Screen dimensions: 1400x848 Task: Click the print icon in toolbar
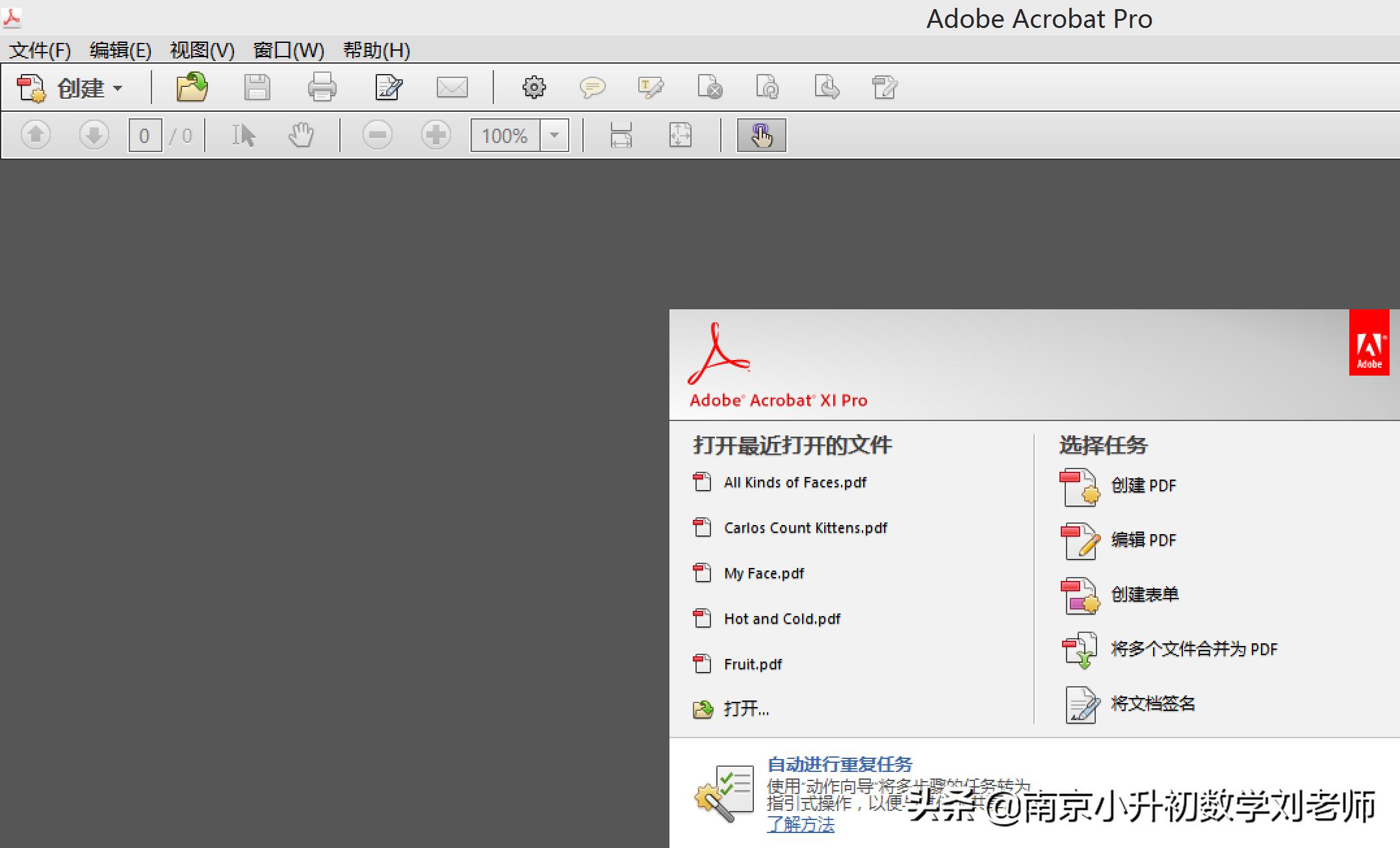point(322,87)
